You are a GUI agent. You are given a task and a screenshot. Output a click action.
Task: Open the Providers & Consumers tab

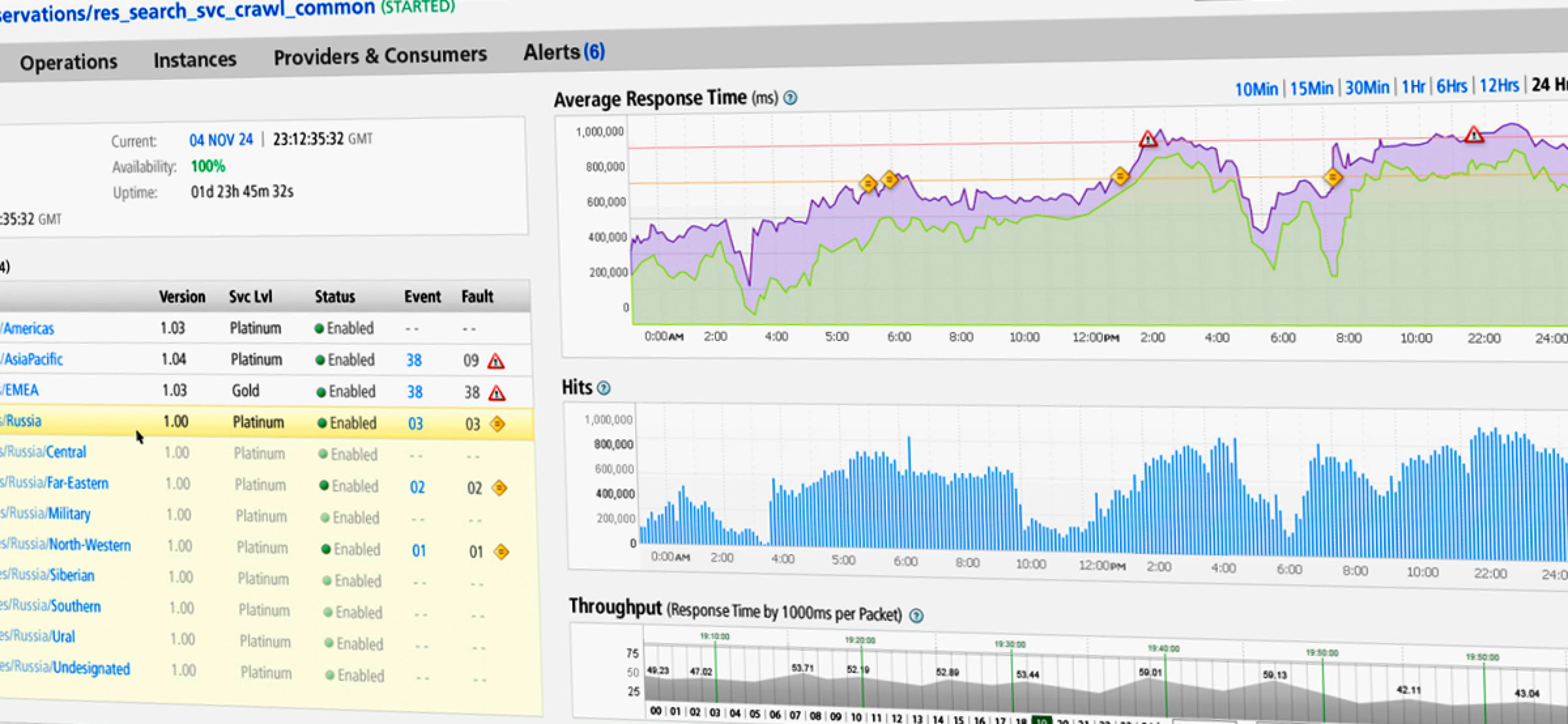[x=380, y=56]
